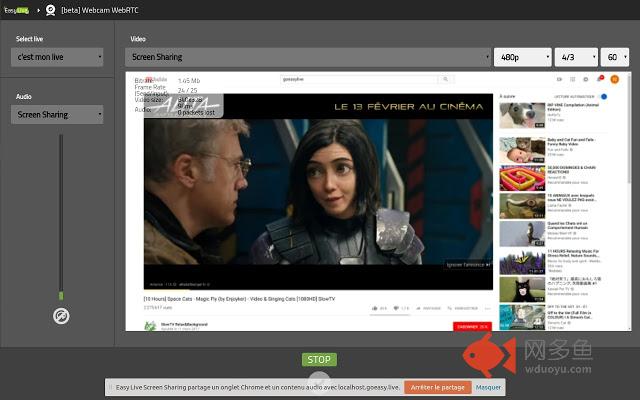Viewport: 640px width, 400px height.
Task: Click the YouTube logo in the preview
Action: (157, 79)
